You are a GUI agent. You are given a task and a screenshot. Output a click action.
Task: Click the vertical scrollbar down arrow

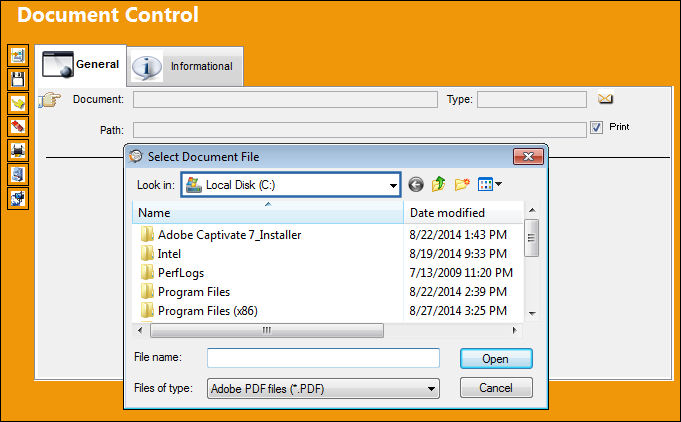[532, 313]
